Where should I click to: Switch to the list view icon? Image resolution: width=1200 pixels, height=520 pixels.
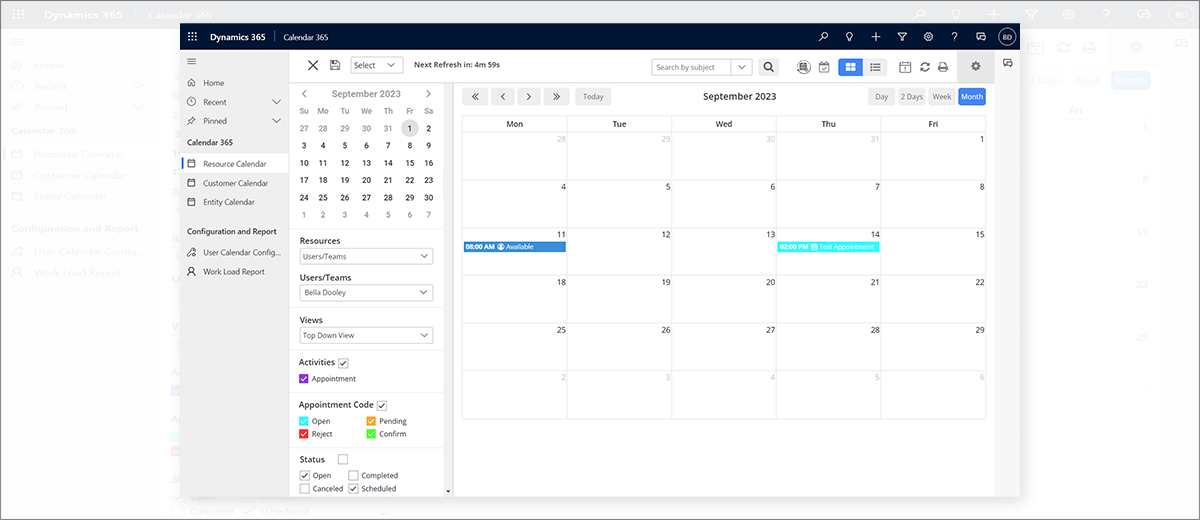pos(875,67)
